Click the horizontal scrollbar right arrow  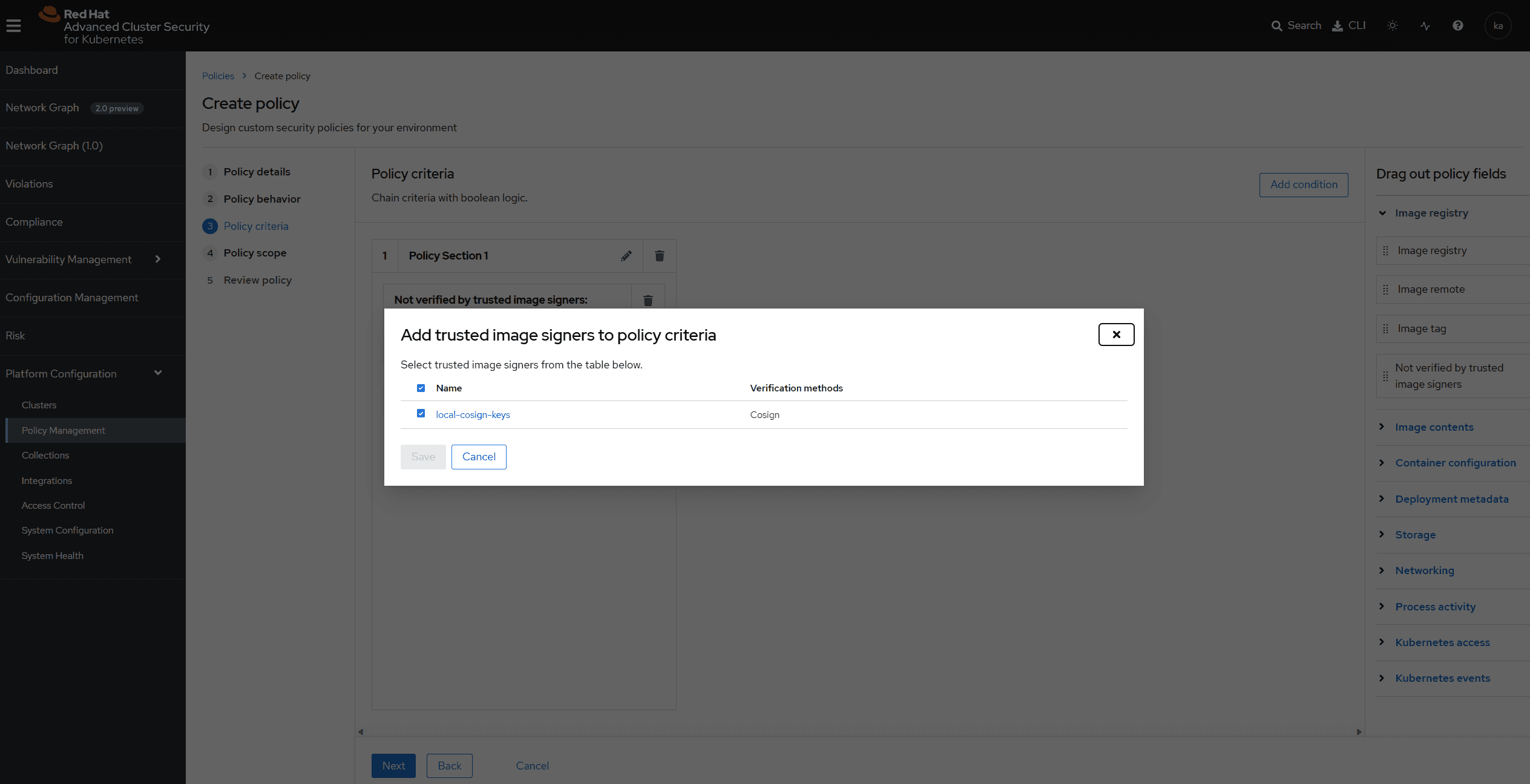tap(1359, 732)
